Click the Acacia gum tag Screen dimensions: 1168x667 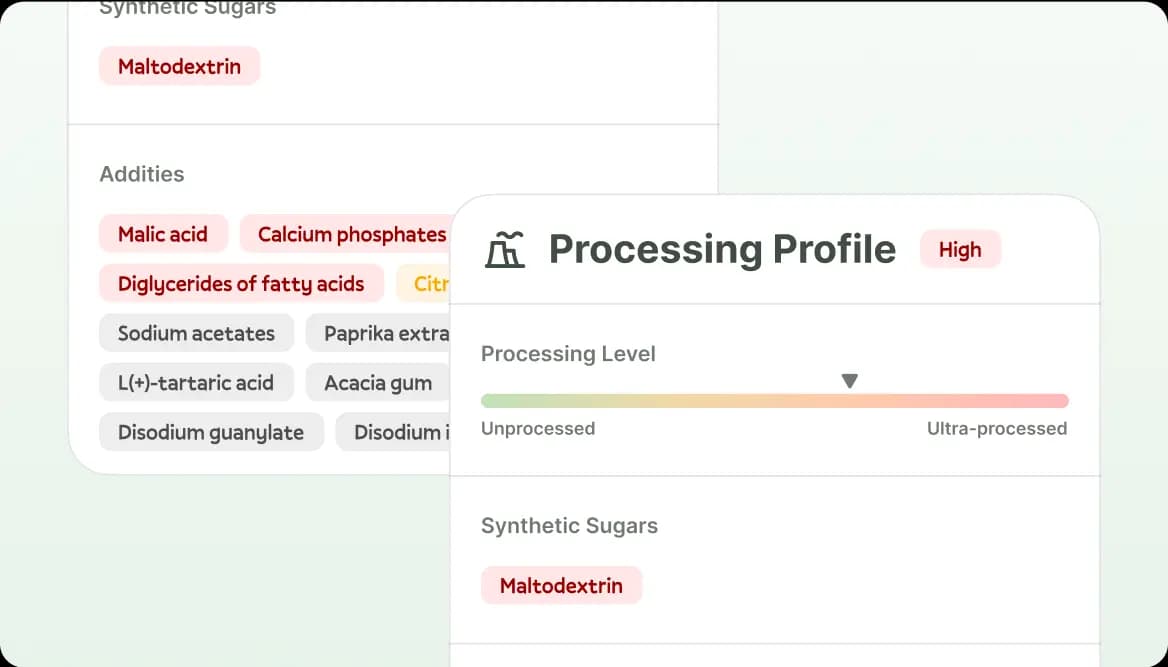[x=377, y=383]
